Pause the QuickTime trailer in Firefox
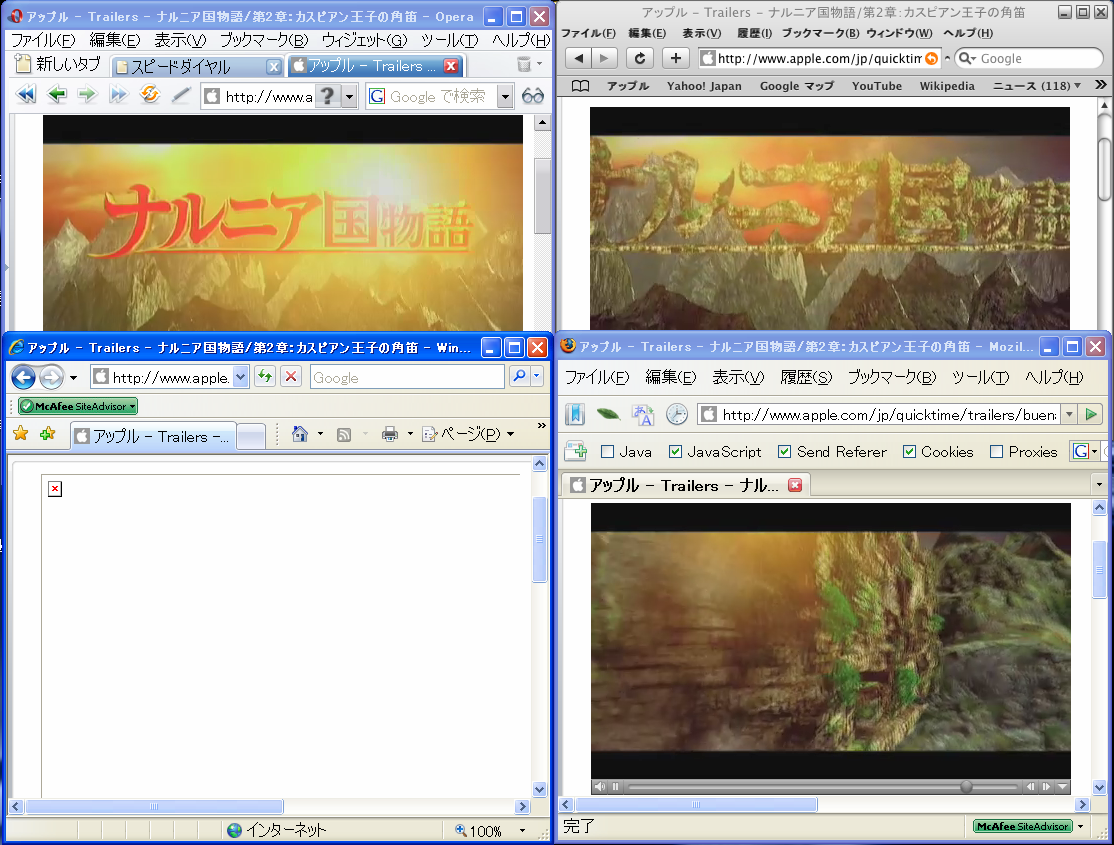This screenshot has height=845, width=1114. pyautogui.click(x=616, y=787)
